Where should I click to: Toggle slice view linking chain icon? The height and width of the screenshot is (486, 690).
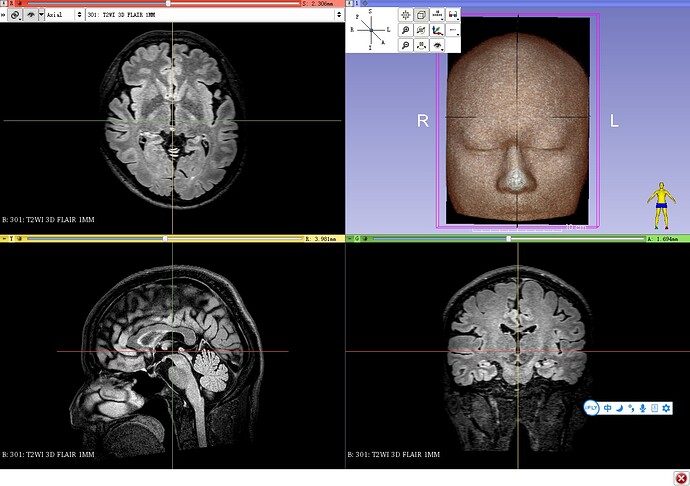15,15
